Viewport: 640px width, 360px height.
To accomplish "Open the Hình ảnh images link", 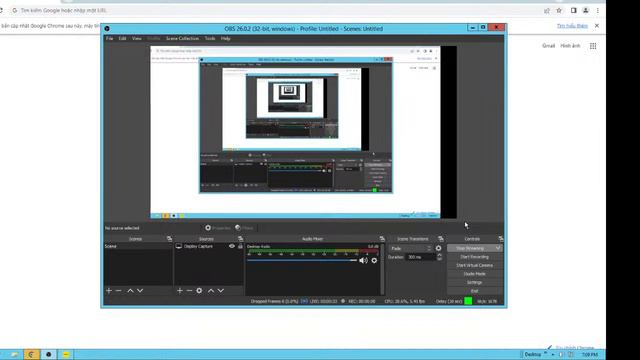I will 570,46.
